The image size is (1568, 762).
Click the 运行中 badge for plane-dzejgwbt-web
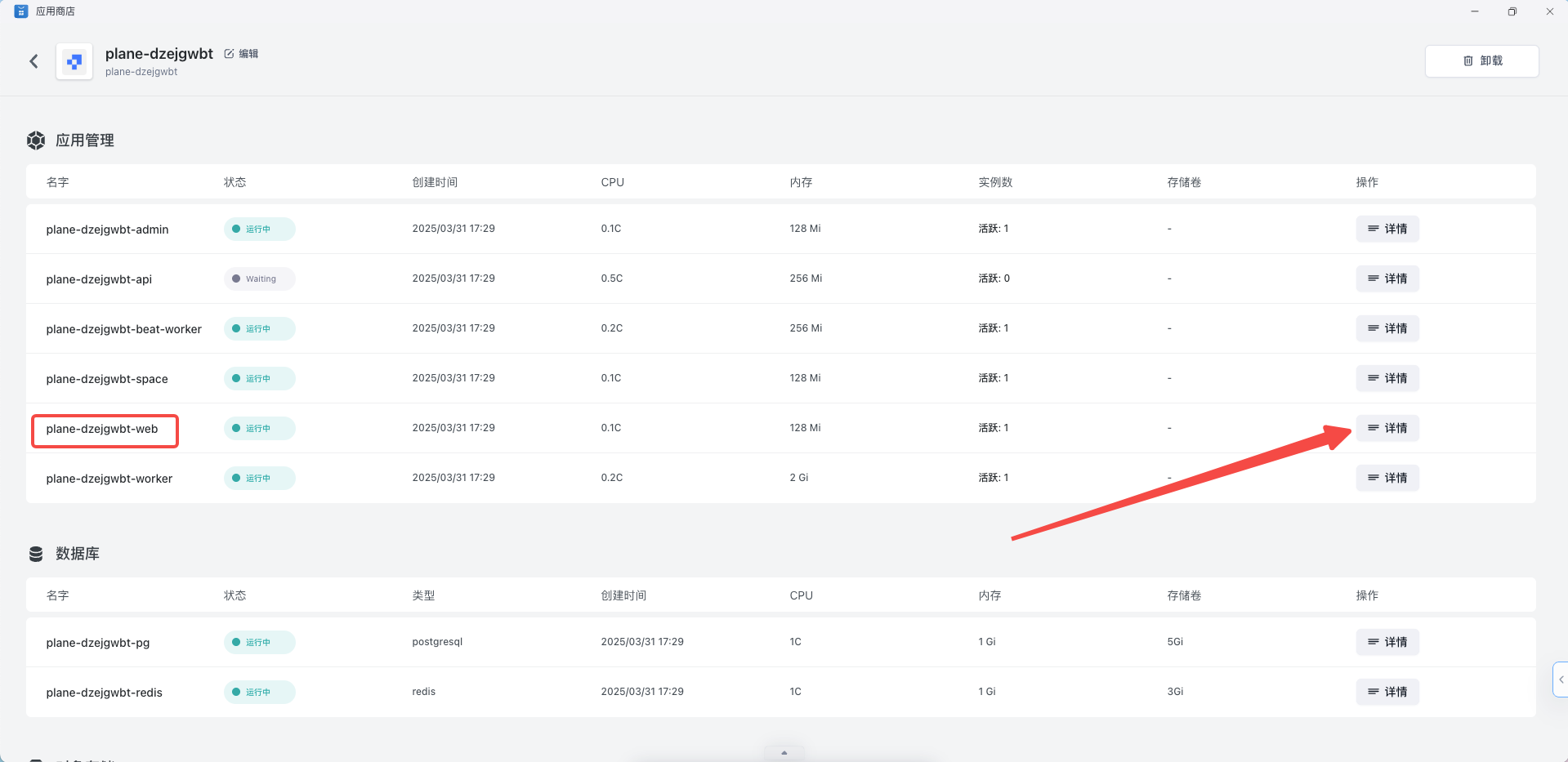point(260,428)
